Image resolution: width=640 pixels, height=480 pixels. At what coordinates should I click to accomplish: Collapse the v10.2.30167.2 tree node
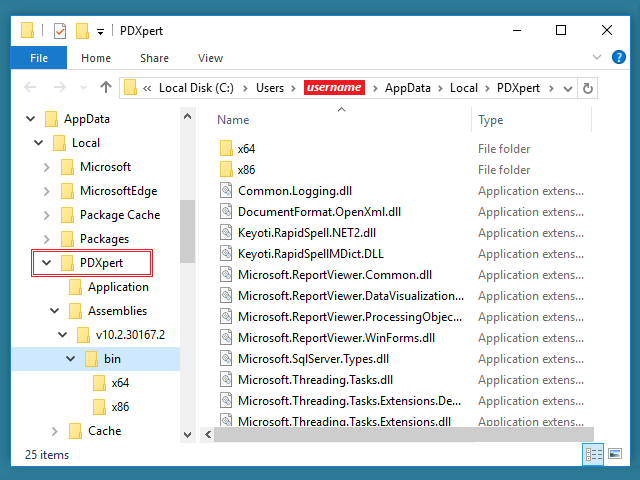(x=62, y=335)
